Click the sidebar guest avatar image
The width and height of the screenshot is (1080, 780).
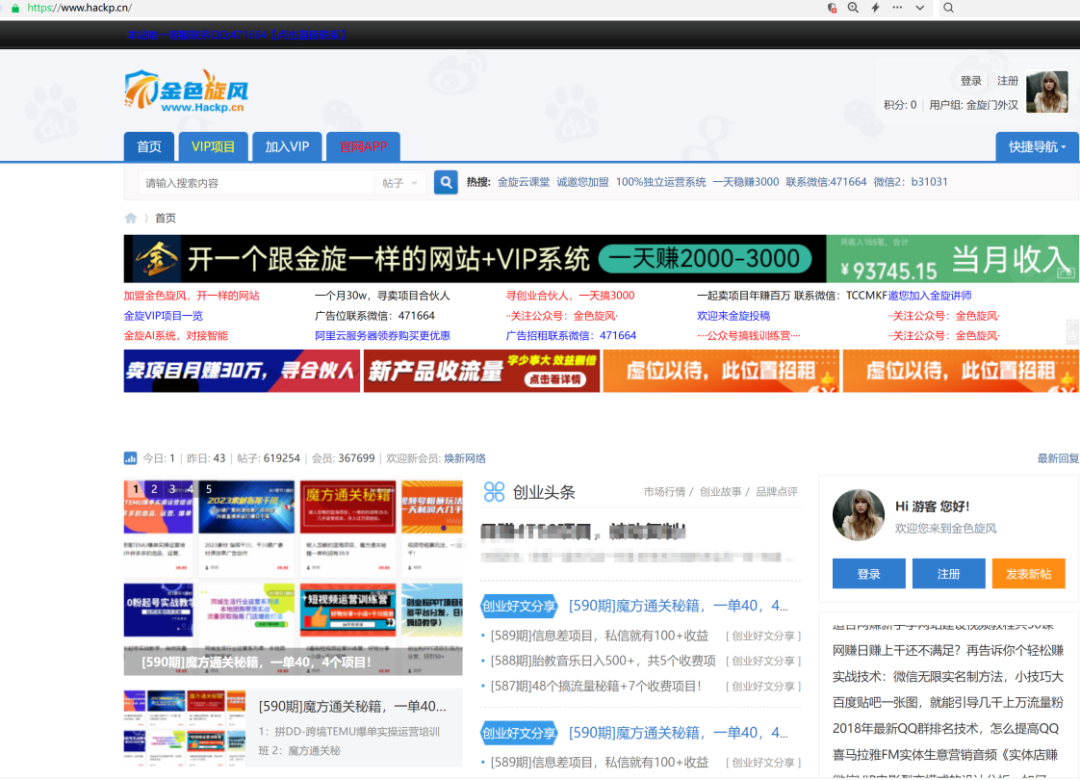pyautogui.click(x=858, y=515)
